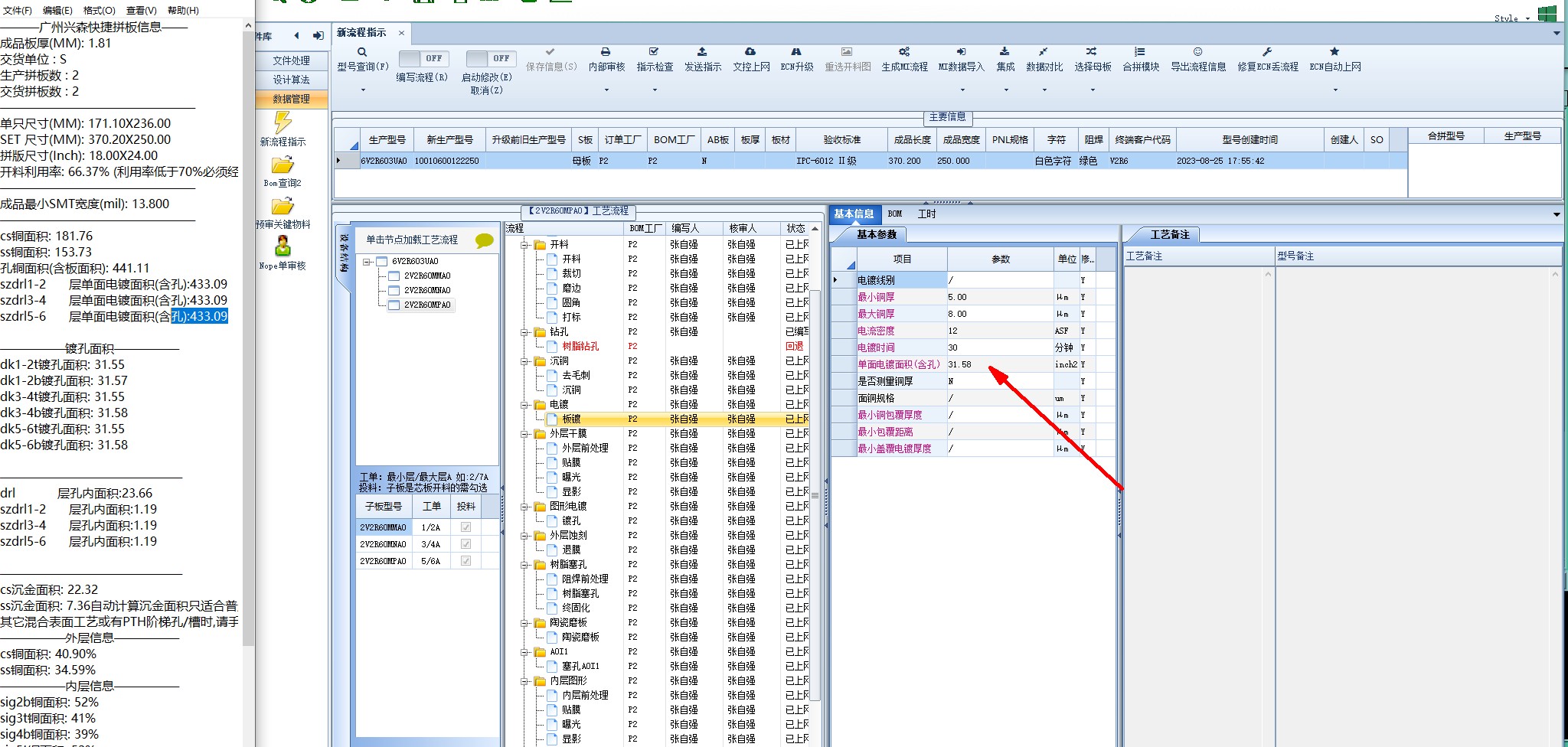1568x747 pixels.
Task: Select the 去毛刺 process step
Action: [x=576, y=375]
